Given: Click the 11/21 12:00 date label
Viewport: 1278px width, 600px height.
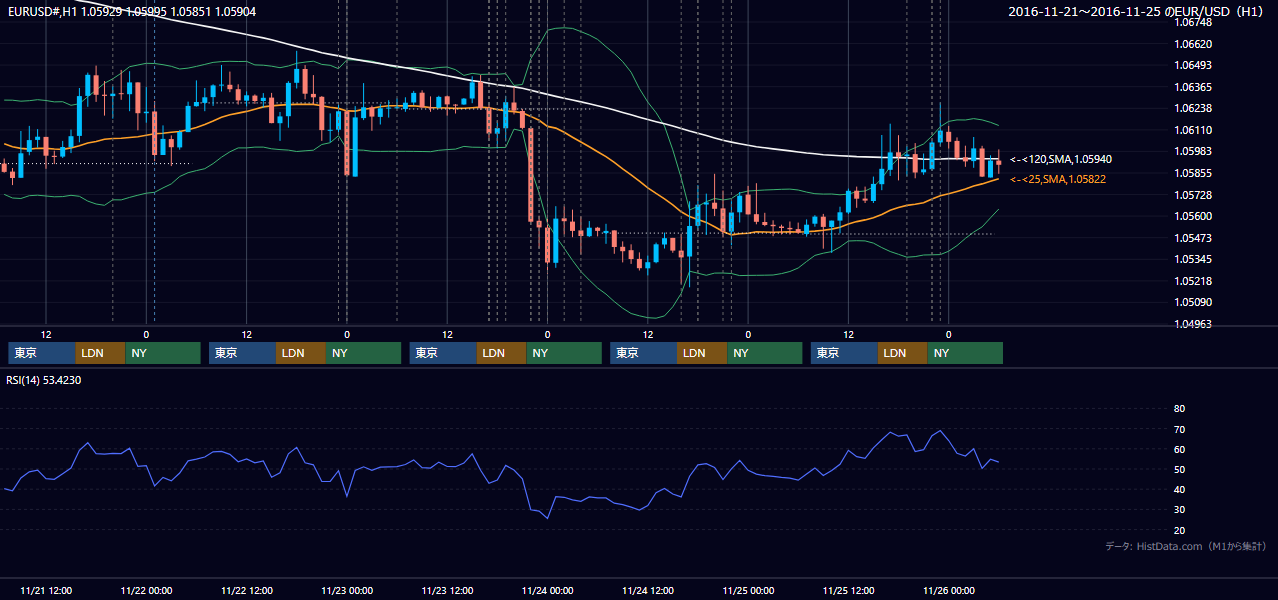Looking at the screenshot, I should coord(46,590).
